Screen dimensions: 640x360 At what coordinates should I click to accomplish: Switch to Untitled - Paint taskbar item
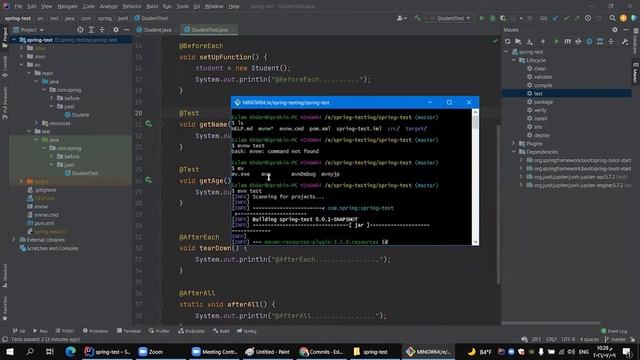(268, 351)
